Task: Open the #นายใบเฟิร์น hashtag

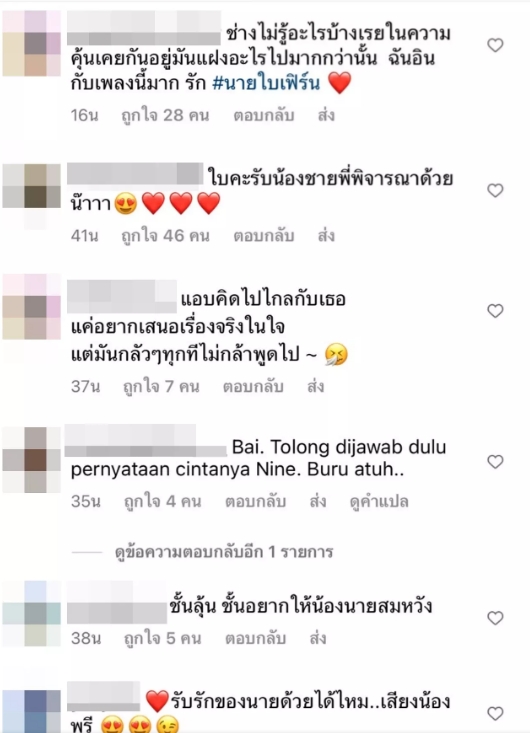Action: [266, 83]
